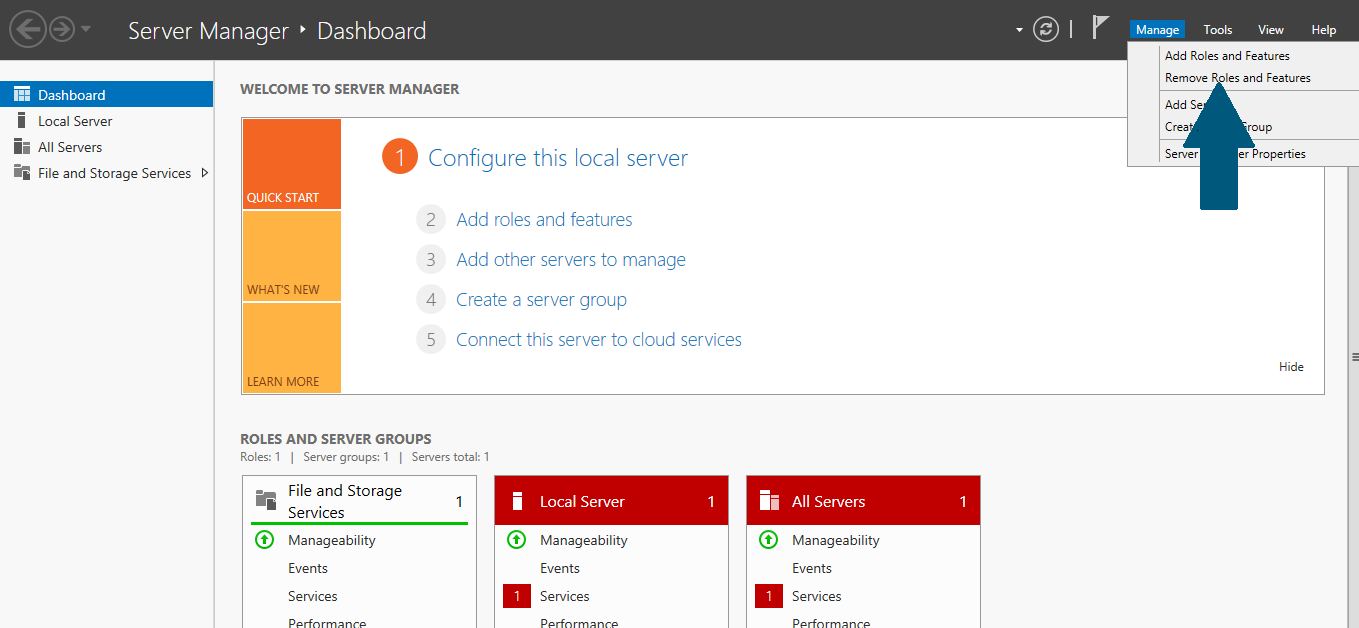Viewport: 1359px width, 628px height.
Task: Click the green Manageability status icon under All Servers
Action: click(768, 540)
